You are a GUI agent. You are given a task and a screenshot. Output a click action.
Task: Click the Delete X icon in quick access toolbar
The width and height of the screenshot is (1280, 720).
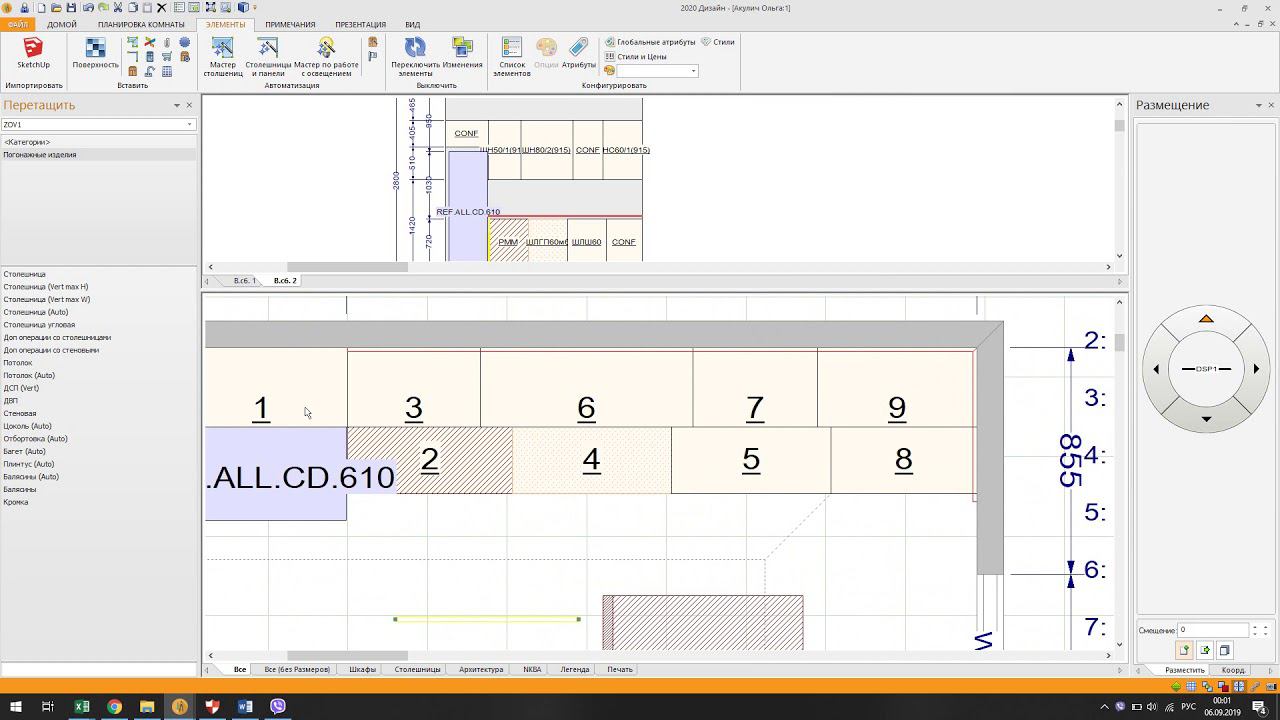161,8
